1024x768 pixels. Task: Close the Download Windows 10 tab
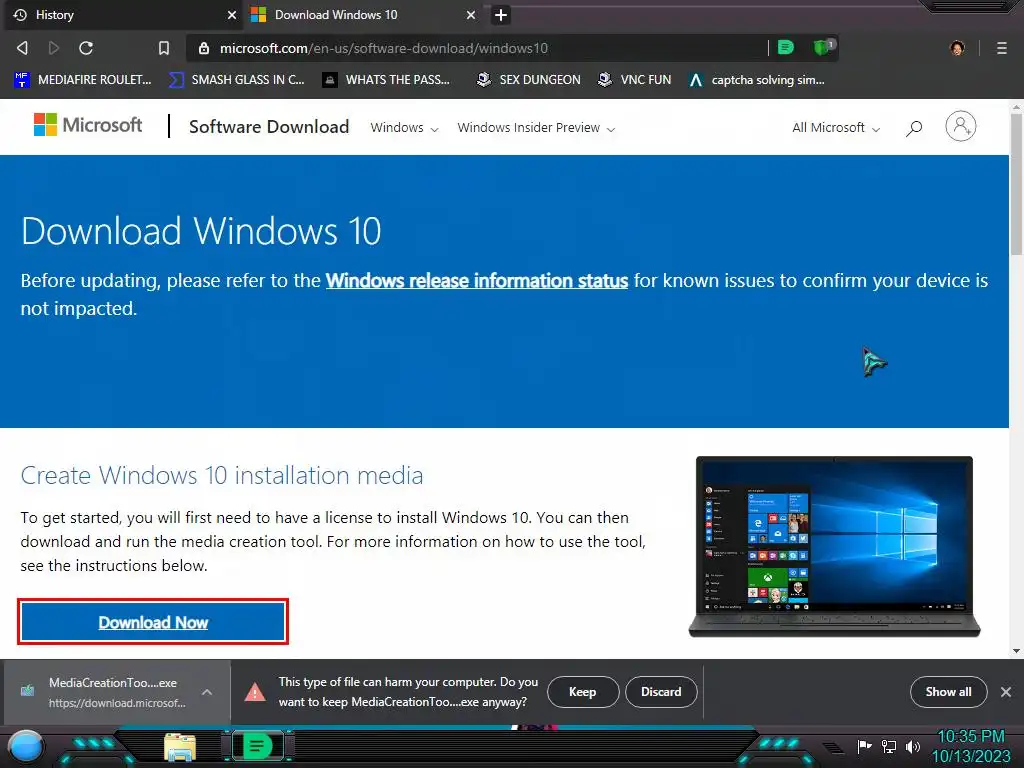point(471,15)
